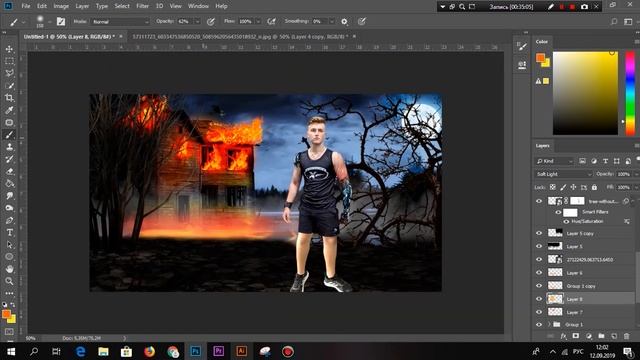Select the Crop tool
This screenshot has height=360, width=640.
tap(9, 98)
